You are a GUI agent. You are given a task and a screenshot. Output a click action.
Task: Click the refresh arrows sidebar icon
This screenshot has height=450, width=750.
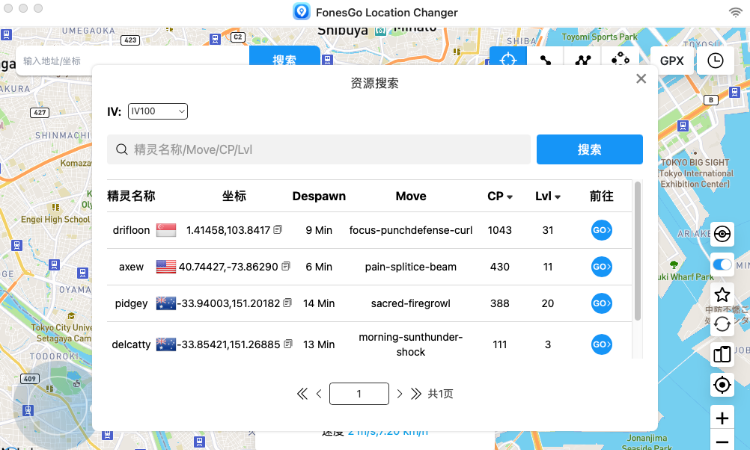722,325
